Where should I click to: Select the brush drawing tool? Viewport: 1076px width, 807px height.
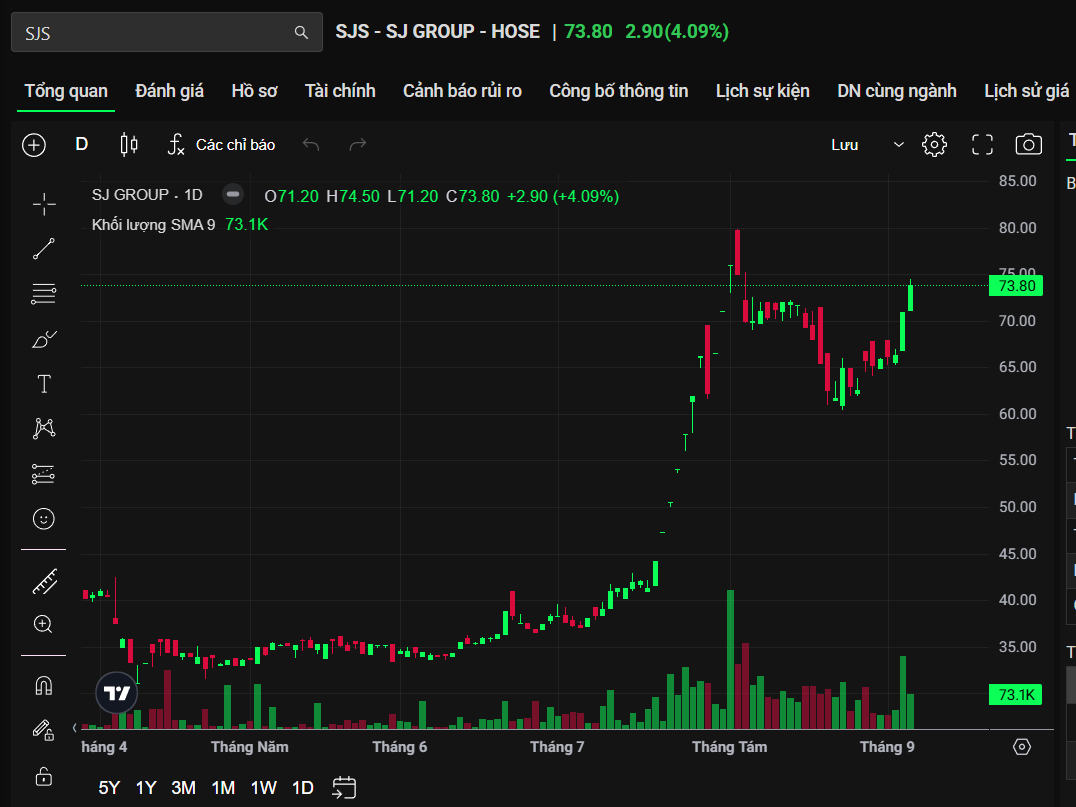44,339
